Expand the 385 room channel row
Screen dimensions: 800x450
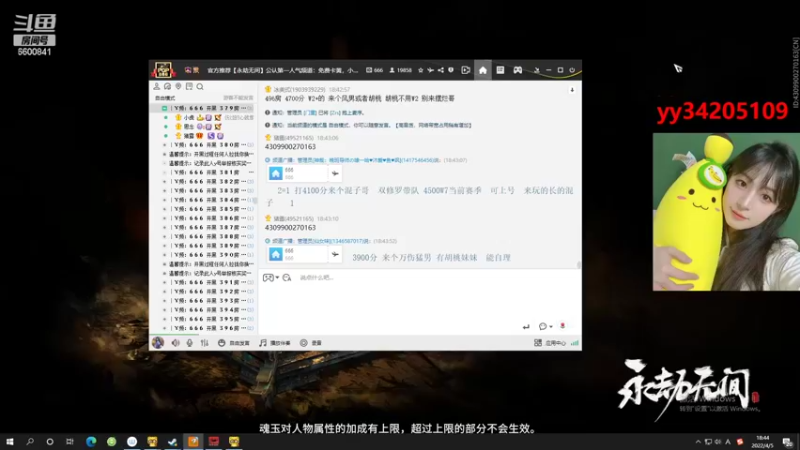coord(164,209)
